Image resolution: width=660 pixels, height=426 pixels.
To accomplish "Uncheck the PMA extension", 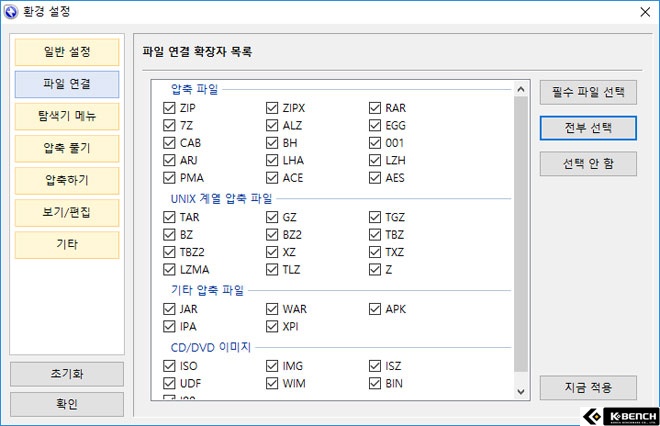I will click(x=169, y=178).
